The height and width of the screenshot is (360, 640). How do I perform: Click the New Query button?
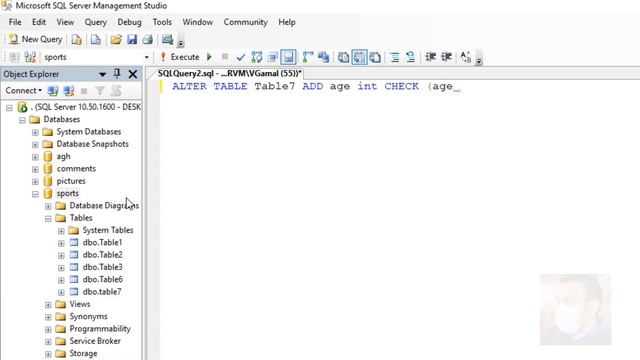(x=36, y=39)
